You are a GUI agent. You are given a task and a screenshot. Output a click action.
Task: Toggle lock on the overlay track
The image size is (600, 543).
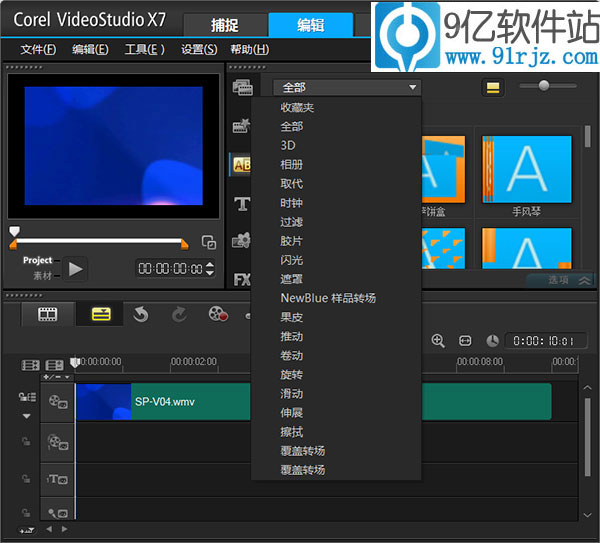tap(26, 441)
